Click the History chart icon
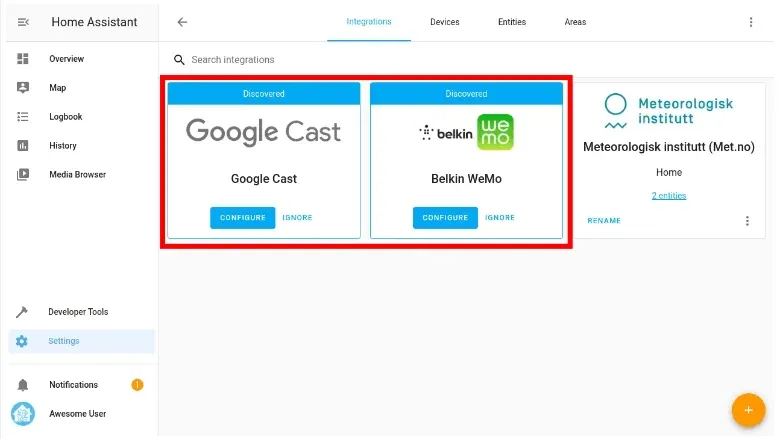The image size is (779, 439). pos(23,146)
